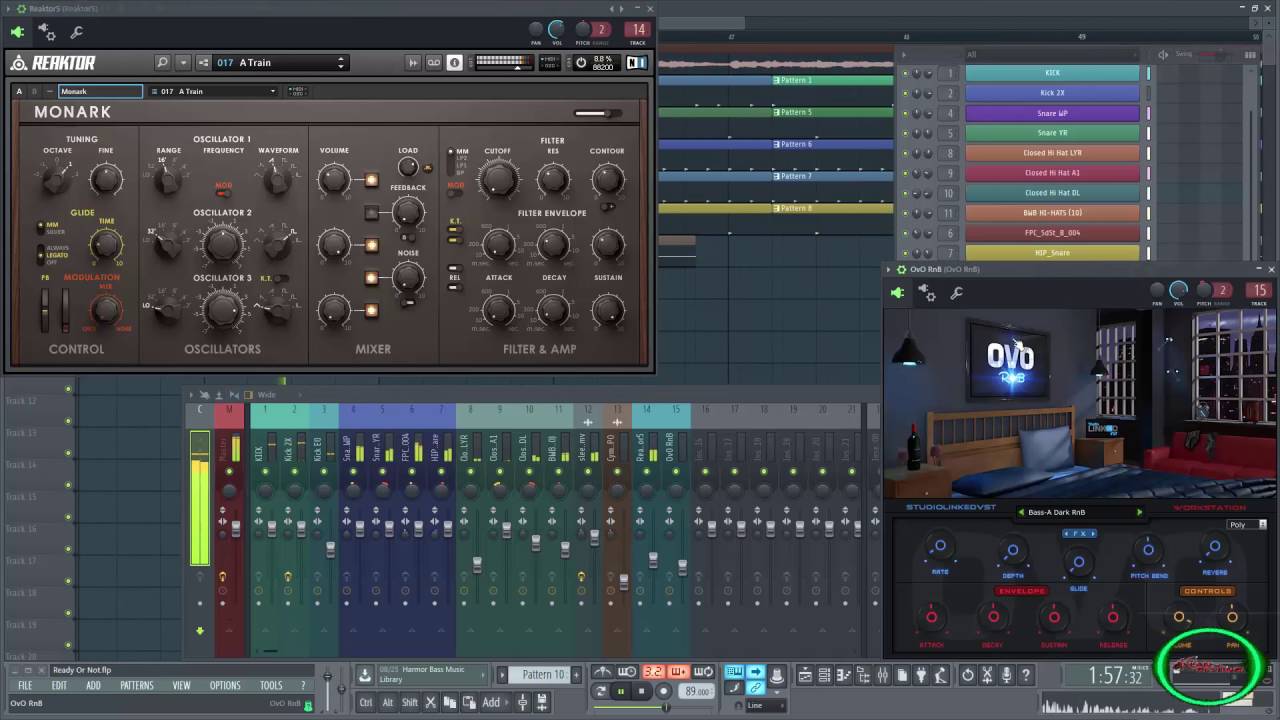Screen dimensions: 1280x720
Task: Click Reaktor tape recorder icon
Action: coord(434,62)
